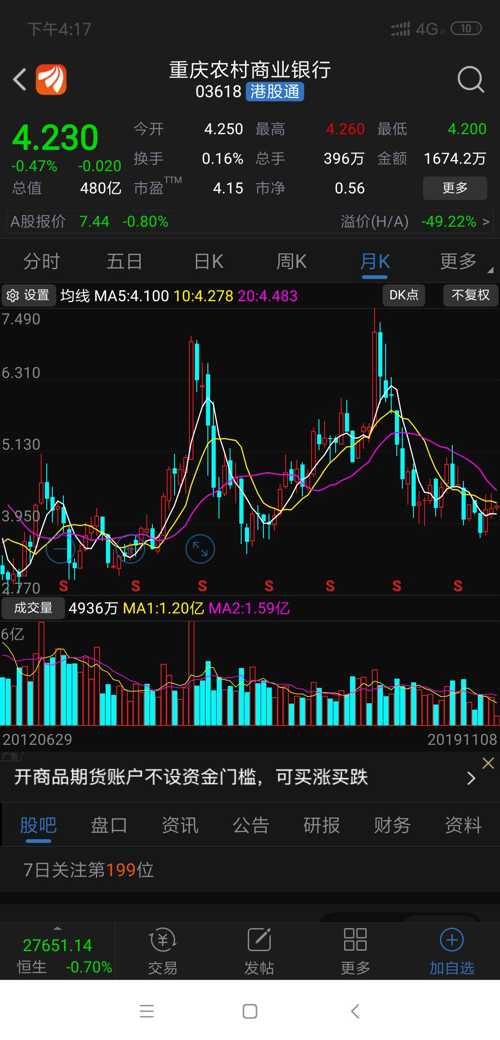This screenshot has width=500, height=1040.
Task: Tap the 最高 4.260 value
Action: (x=345, y=129)
